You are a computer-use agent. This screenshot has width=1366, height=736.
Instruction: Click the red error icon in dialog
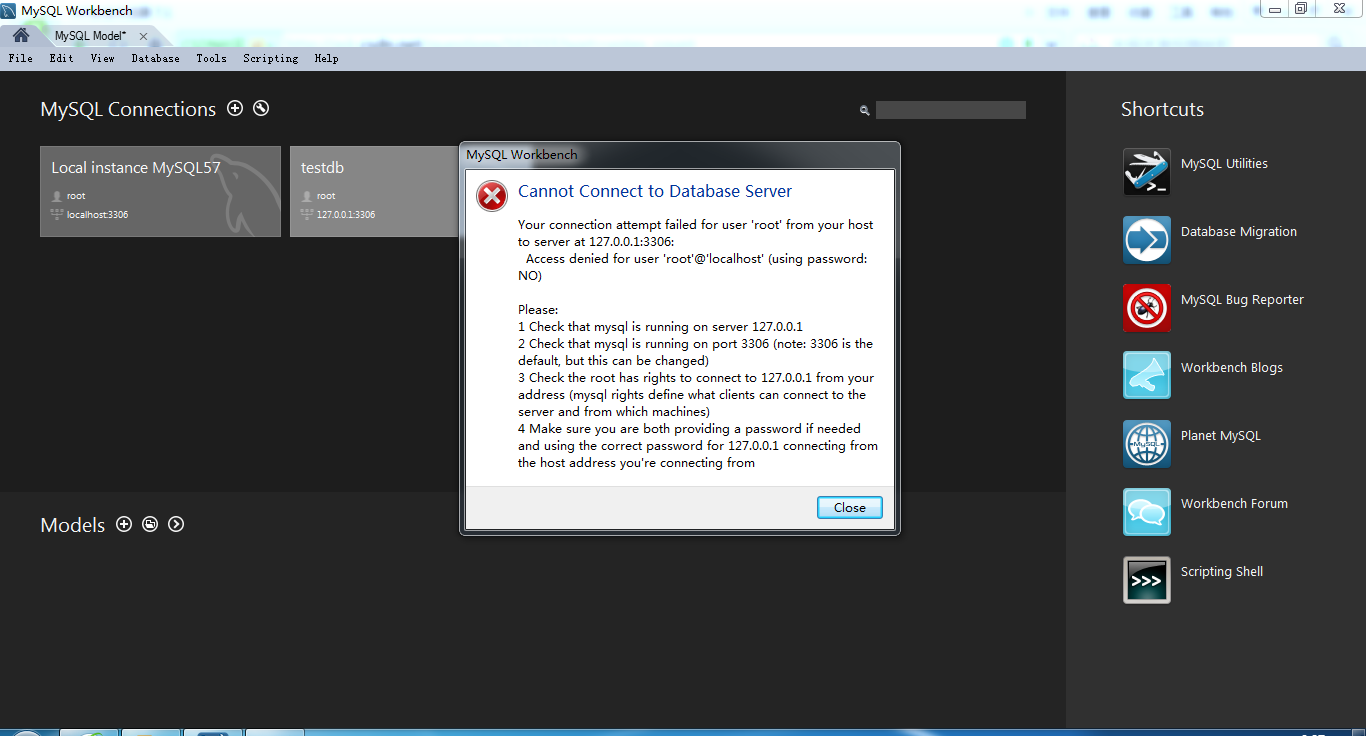pyautogui.click(x=491, y=196)
